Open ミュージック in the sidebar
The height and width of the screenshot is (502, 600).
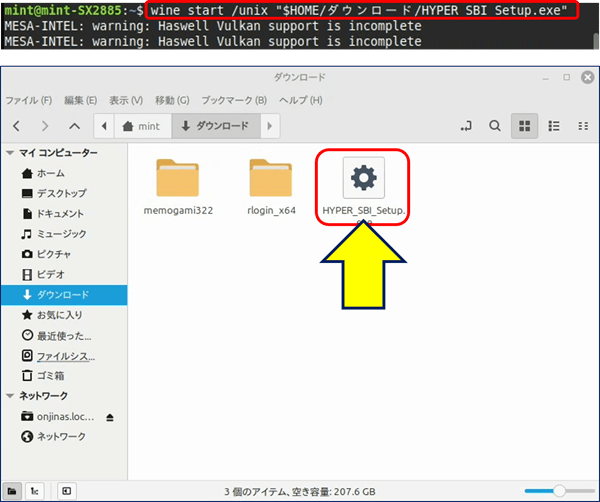click(x=64, y=234)
